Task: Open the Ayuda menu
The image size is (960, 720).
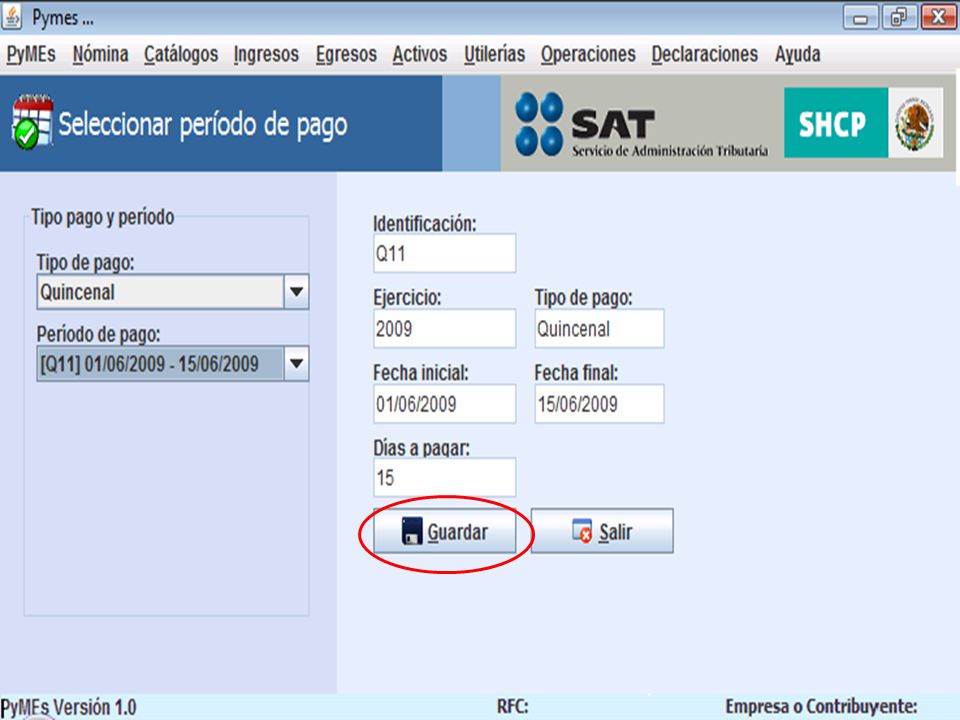Action: coord(798,54)
